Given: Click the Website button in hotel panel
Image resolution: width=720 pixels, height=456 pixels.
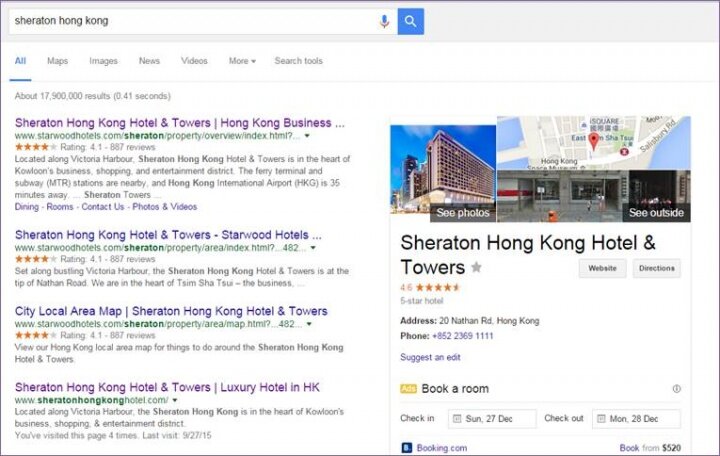Looking at the screenshot, I should pos(602,268).
